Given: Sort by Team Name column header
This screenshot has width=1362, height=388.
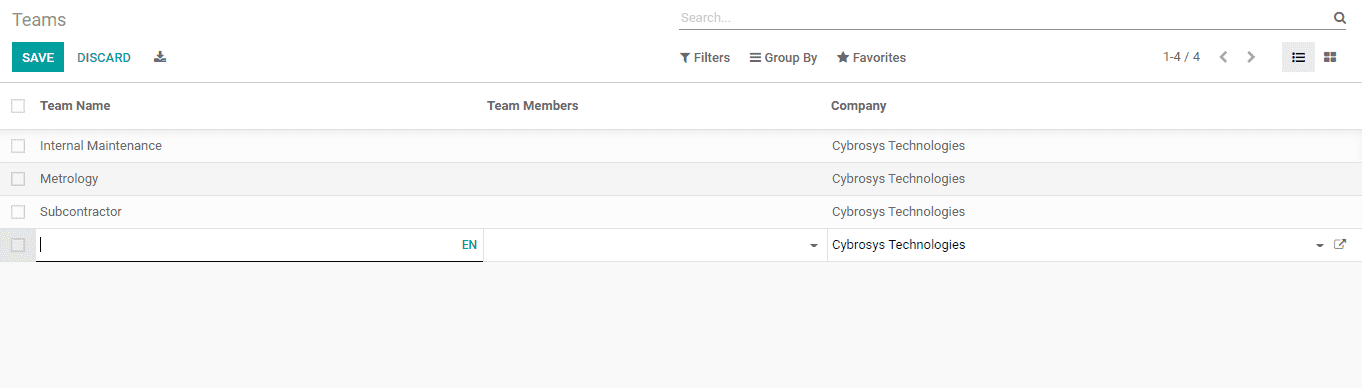Looking at the screenshot, I should [75, 106].
